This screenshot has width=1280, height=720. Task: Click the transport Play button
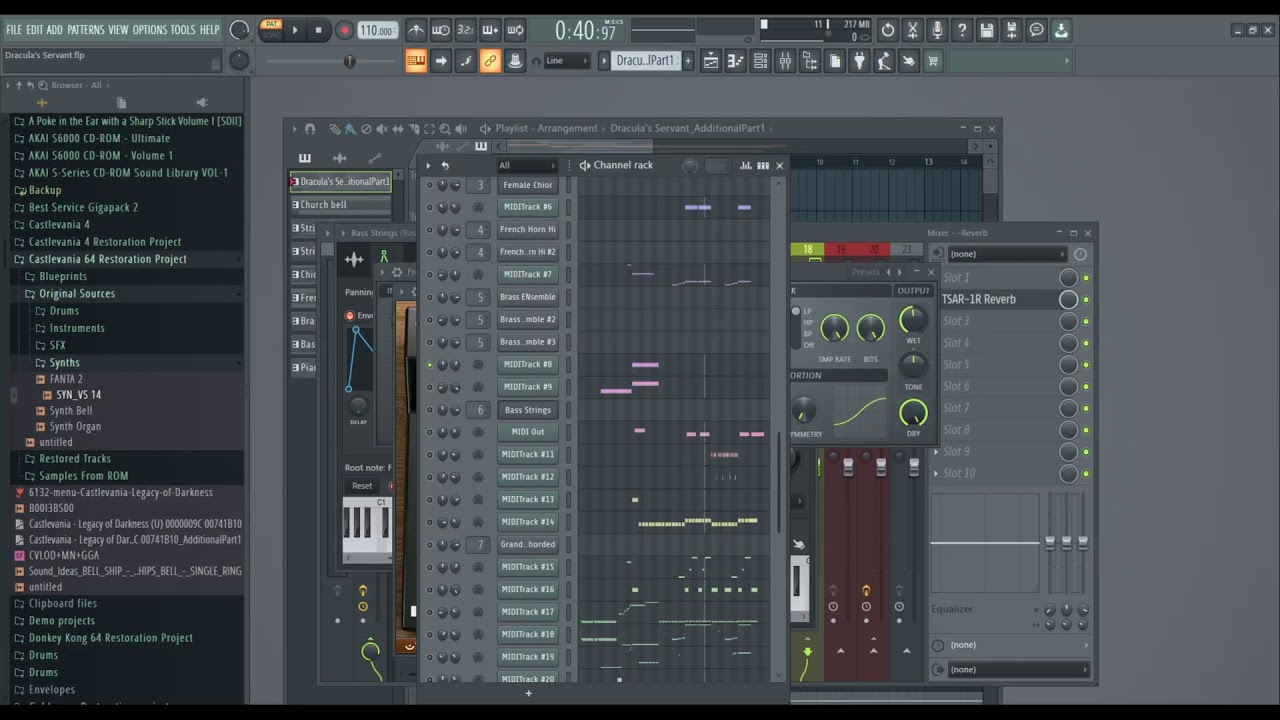[x=295, y=30]
